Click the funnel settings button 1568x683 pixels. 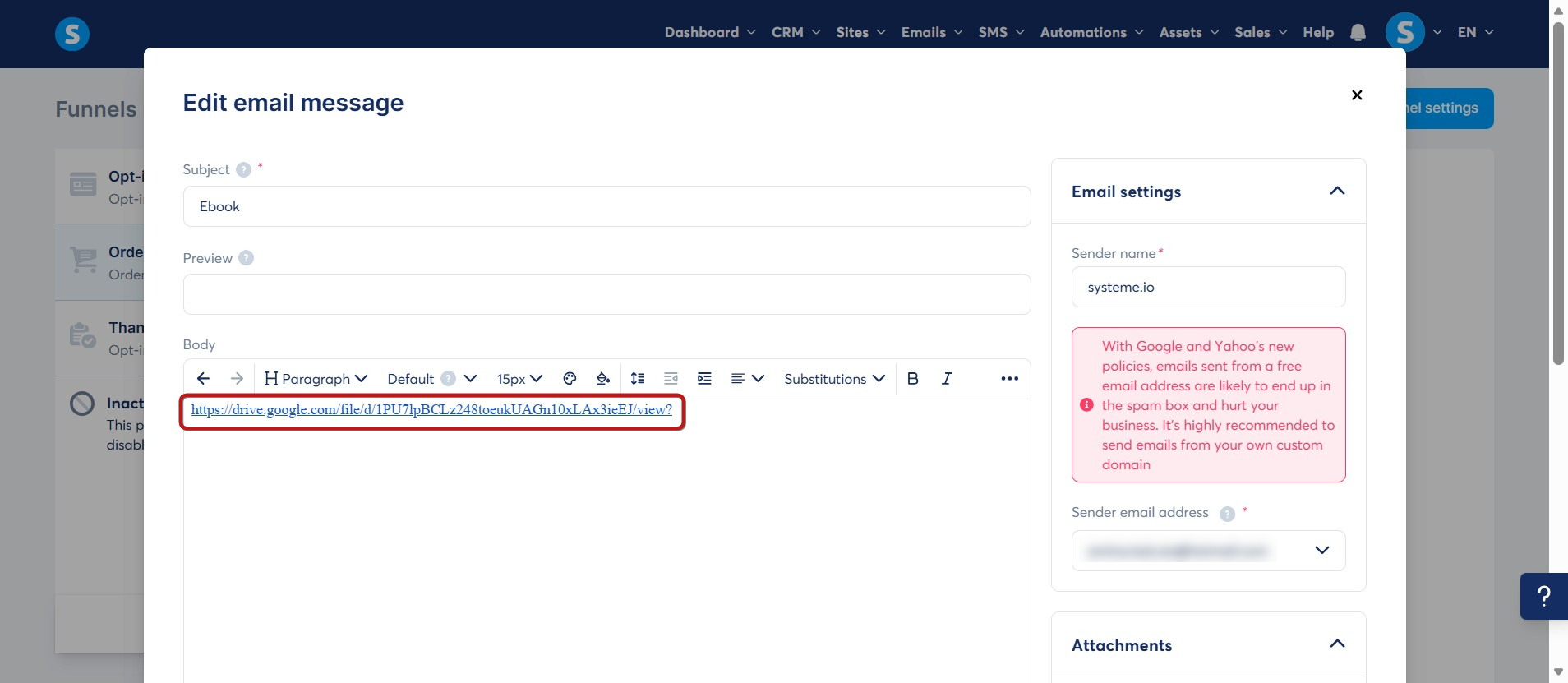point(1450,108)
